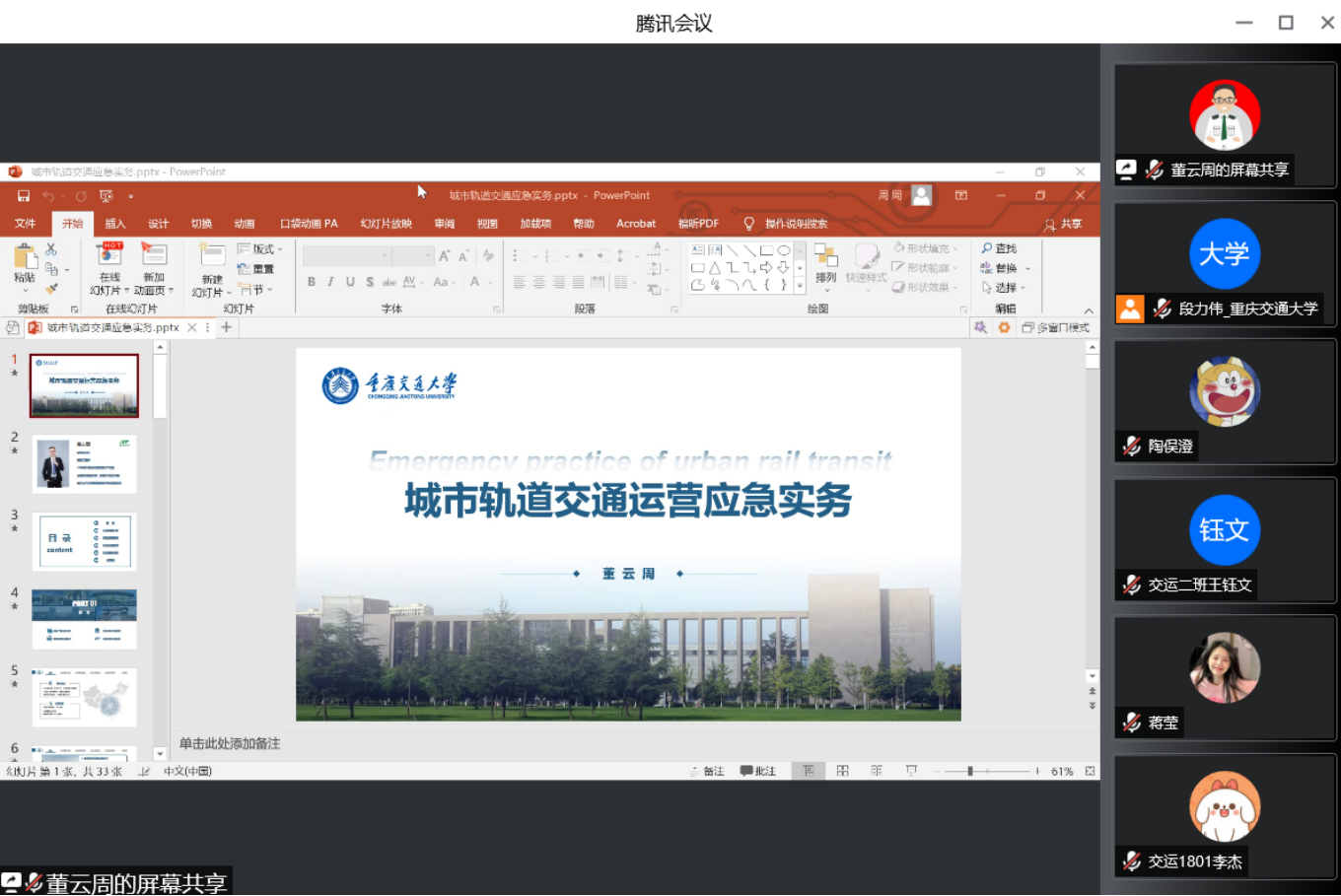Click the Fit Slide to Window icon
The height and width of the screenshot is (896, 1341).
click(1091, 772)
